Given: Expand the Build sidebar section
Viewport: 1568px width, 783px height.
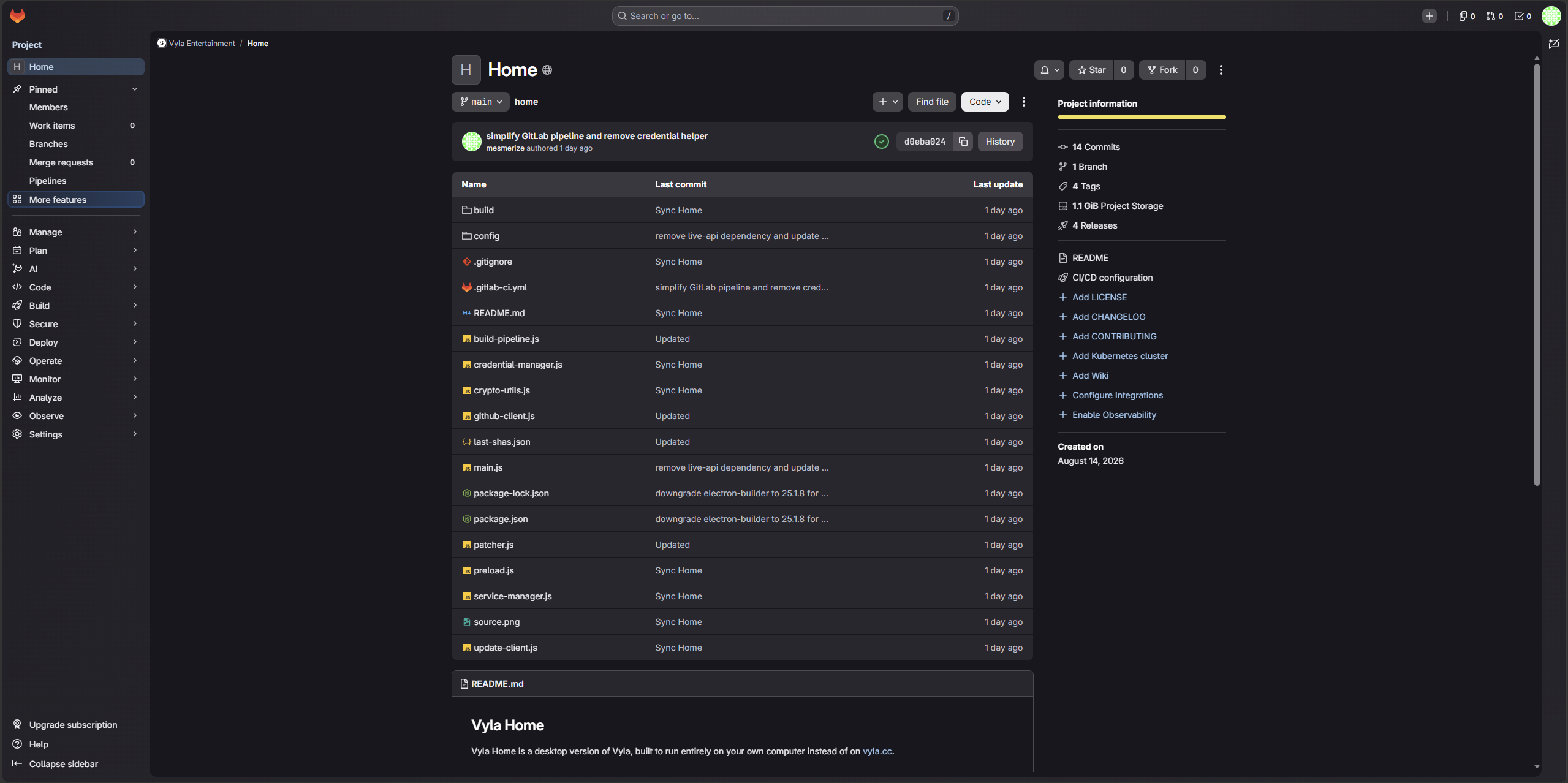Looking at the screenshot, I should click(75, 306).
